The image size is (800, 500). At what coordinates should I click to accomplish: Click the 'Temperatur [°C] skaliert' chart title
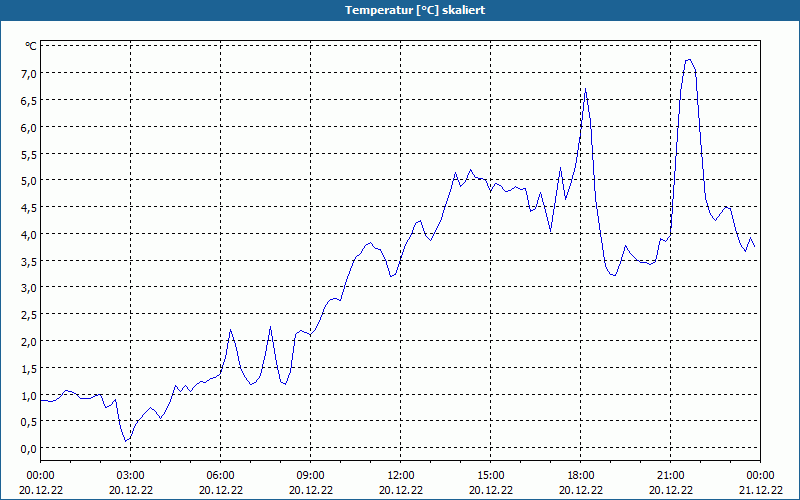click(415, 10)
